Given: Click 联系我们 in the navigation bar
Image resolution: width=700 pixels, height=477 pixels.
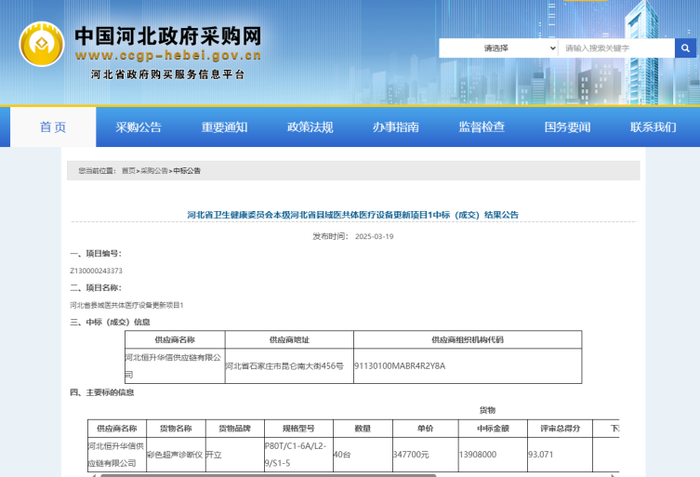Looking at the screenshot, I should pos(654,127).
